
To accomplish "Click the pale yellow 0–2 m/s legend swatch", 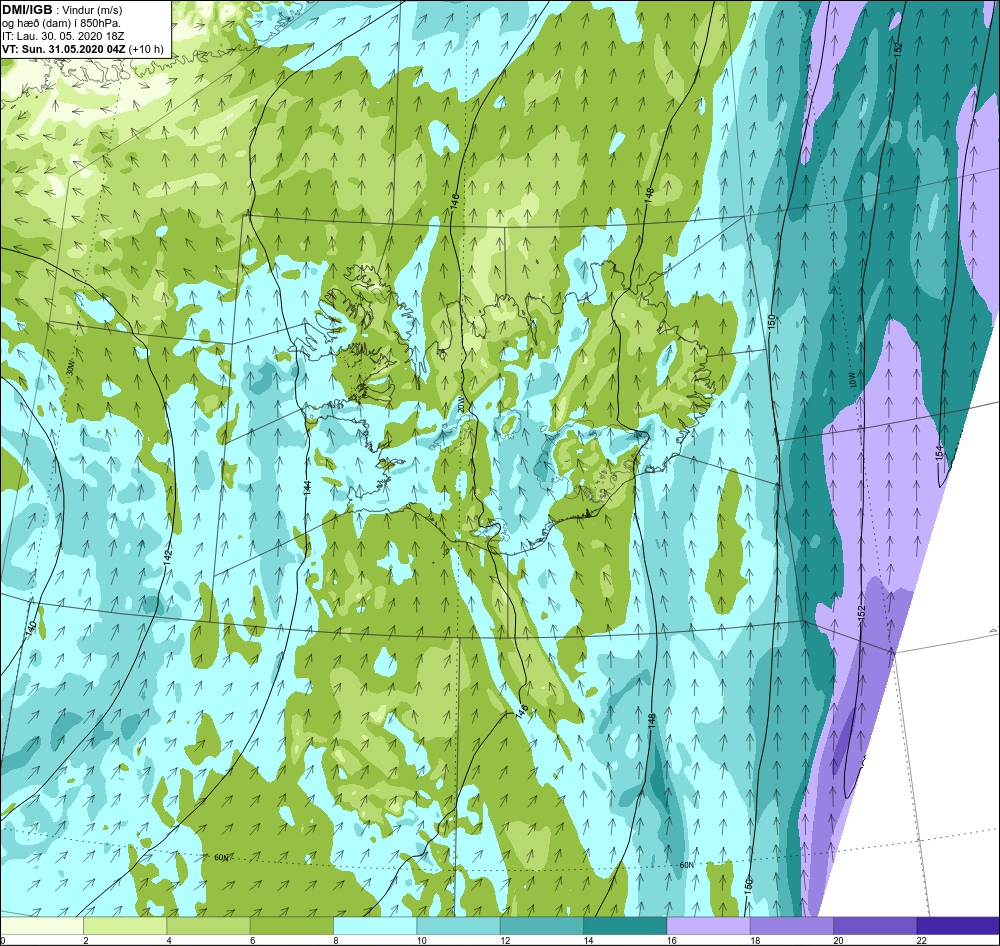I will click(x=42, y=925).
